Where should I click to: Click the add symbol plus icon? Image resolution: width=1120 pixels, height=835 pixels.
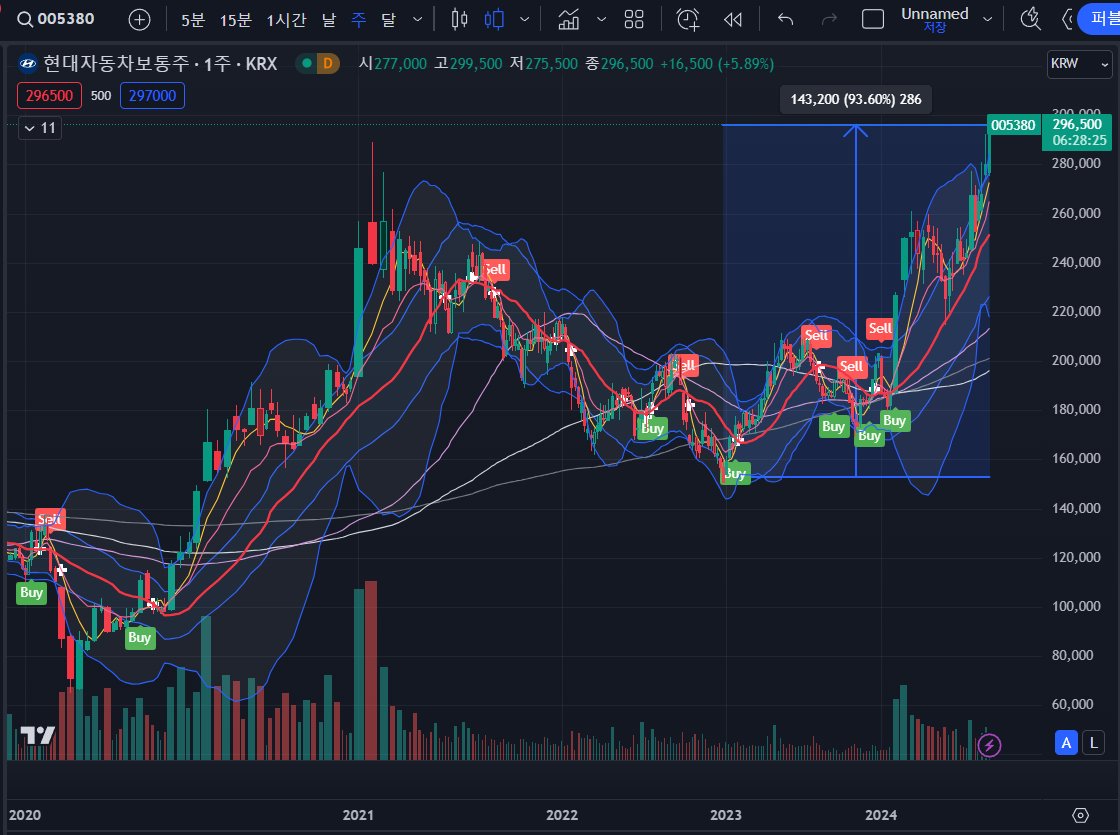point(139,20)
